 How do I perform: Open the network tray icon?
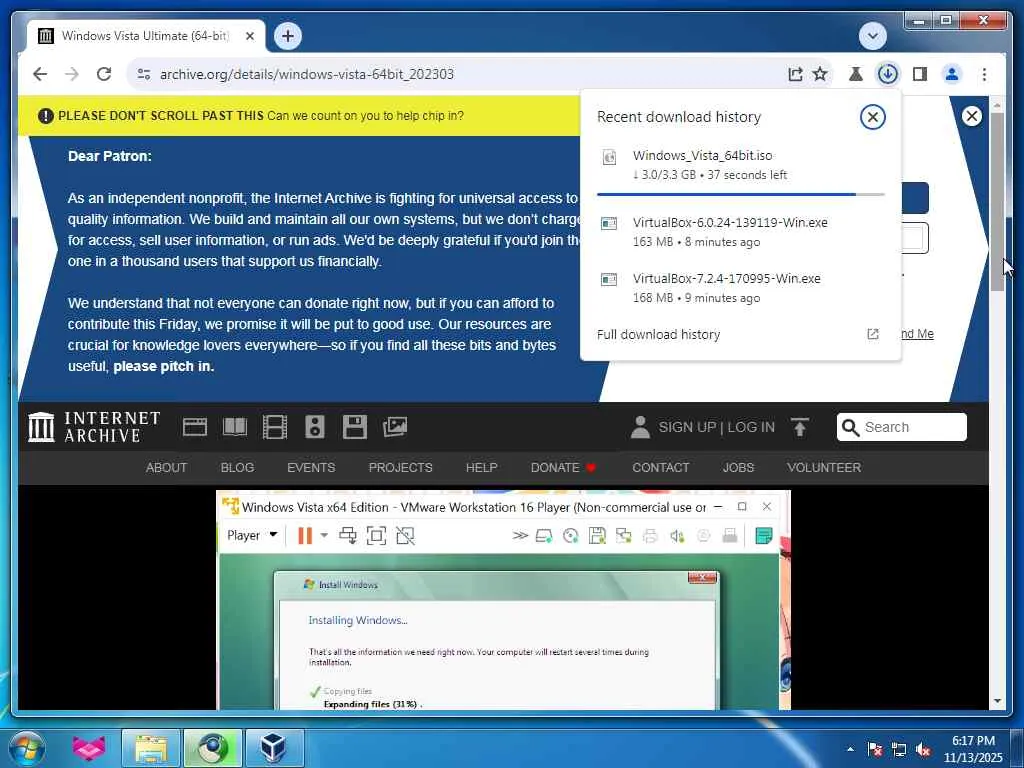click(x=899, y=750)
